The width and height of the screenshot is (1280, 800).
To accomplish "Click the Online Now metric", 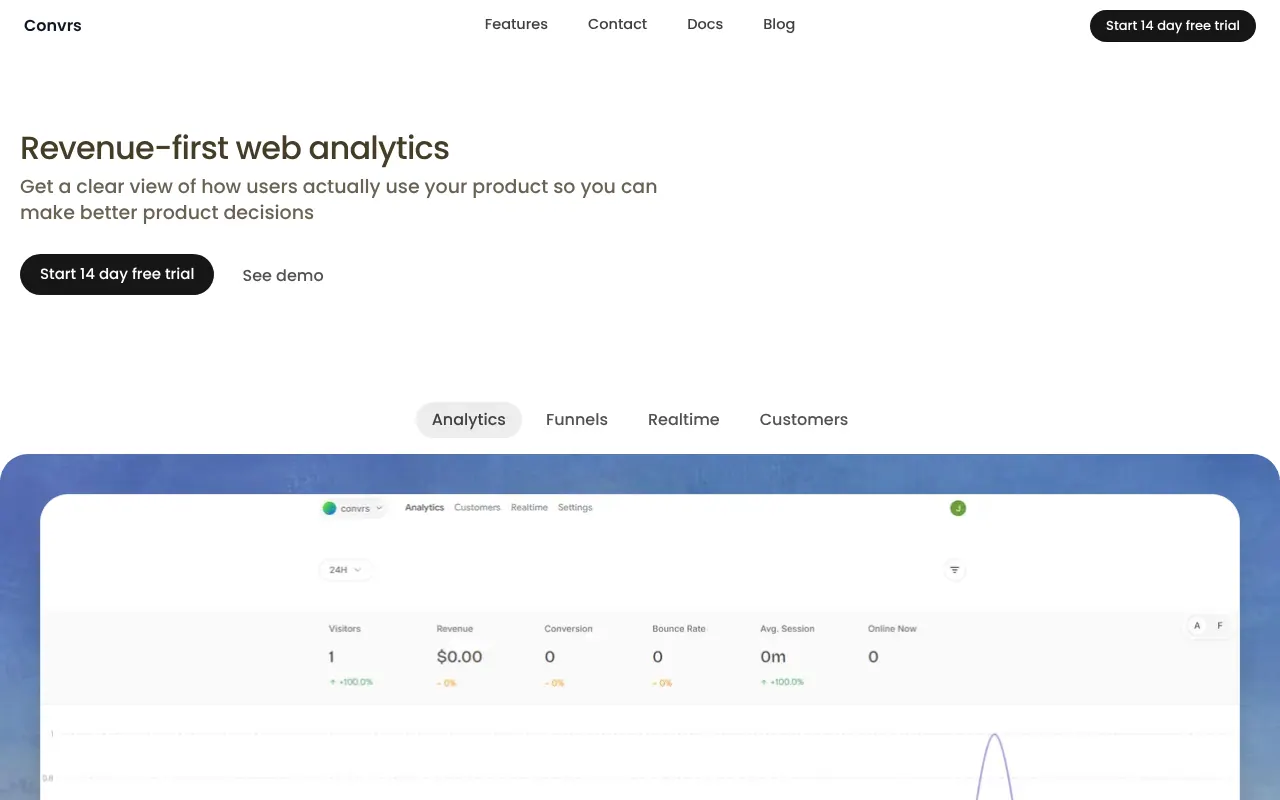I will [x=892, y=645].
